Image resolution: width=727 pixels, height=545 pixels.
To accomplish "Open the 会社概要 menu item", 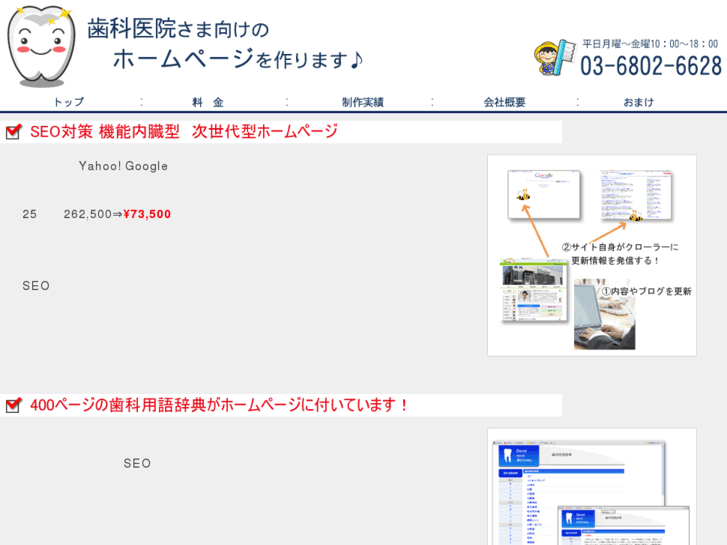I will click(504, 102).
